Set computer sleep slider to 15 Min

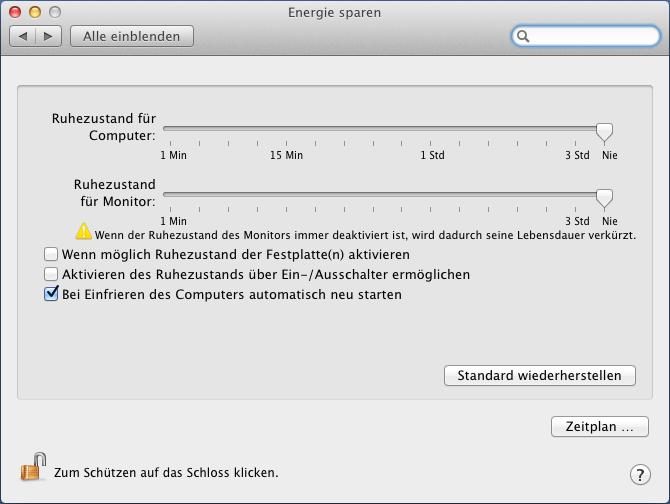pos(286,129)
